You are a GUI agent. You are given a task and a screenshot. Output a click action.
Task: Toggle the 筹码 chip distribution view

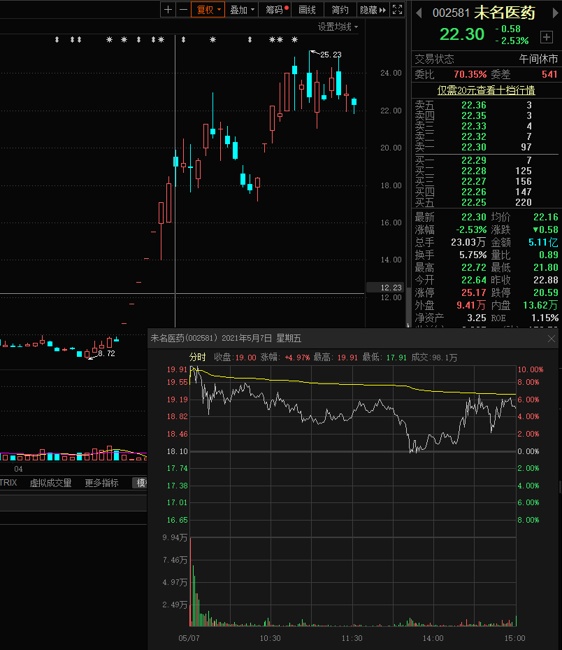click(x=275, y=10)
